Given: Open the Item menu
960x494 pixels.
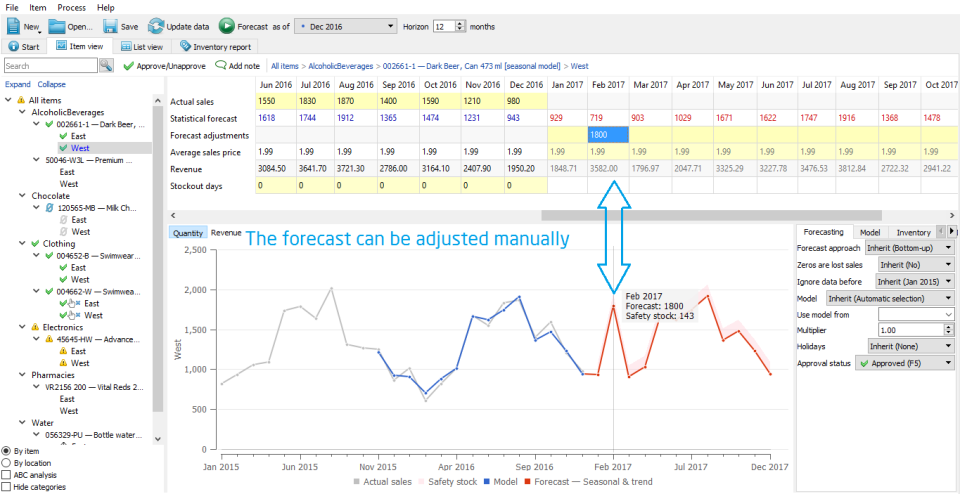Looking at the screenshot, I should click(38, 8).
